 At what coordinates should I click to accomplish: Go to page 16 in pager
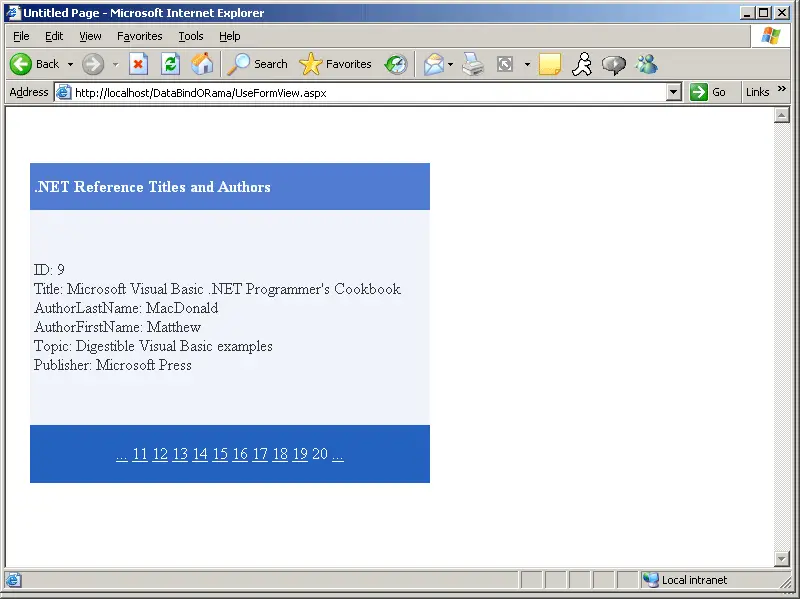pyautogui.click(x=240, y=454)
